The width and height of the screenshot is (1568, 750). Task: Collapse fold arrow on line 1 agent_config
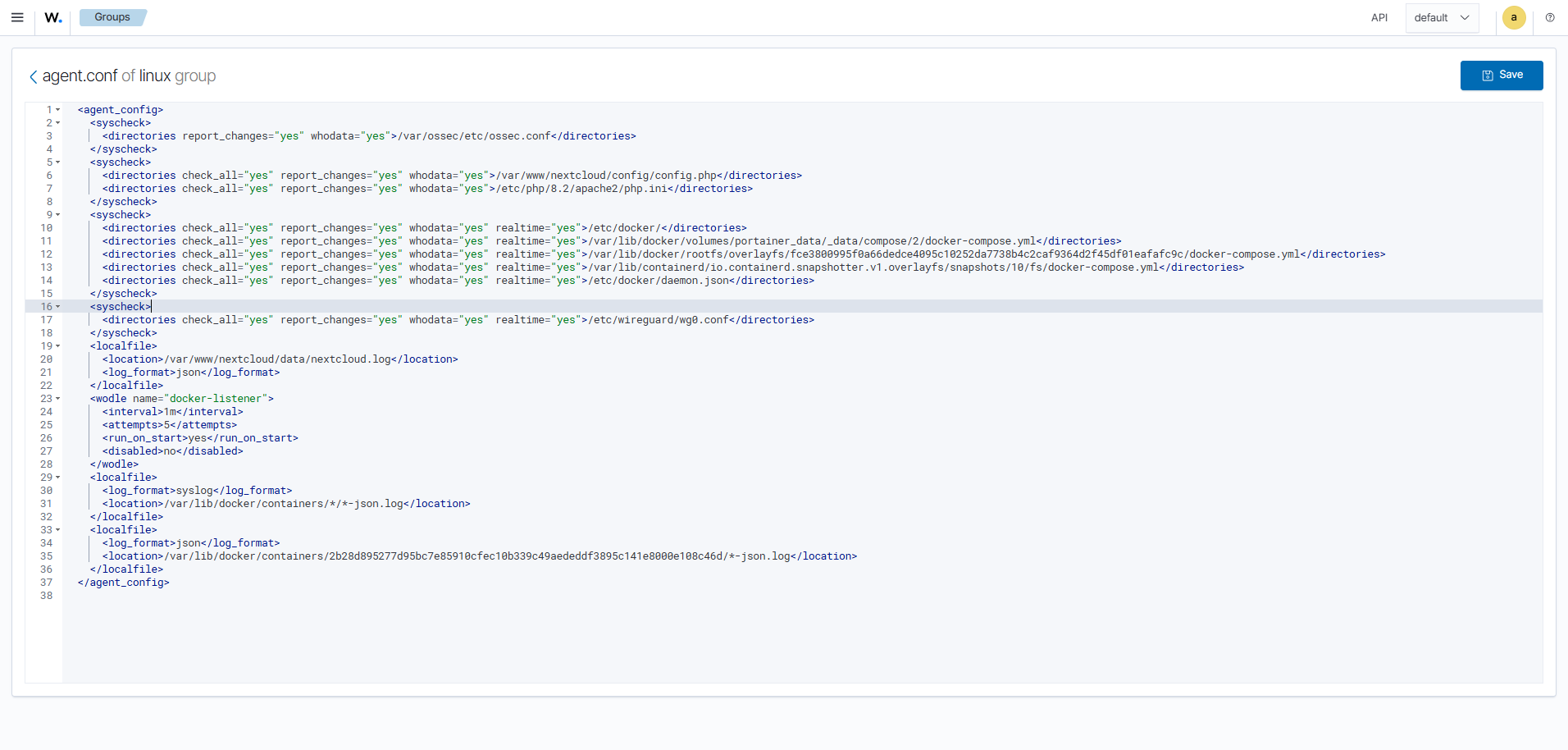(x=58, y=110)
